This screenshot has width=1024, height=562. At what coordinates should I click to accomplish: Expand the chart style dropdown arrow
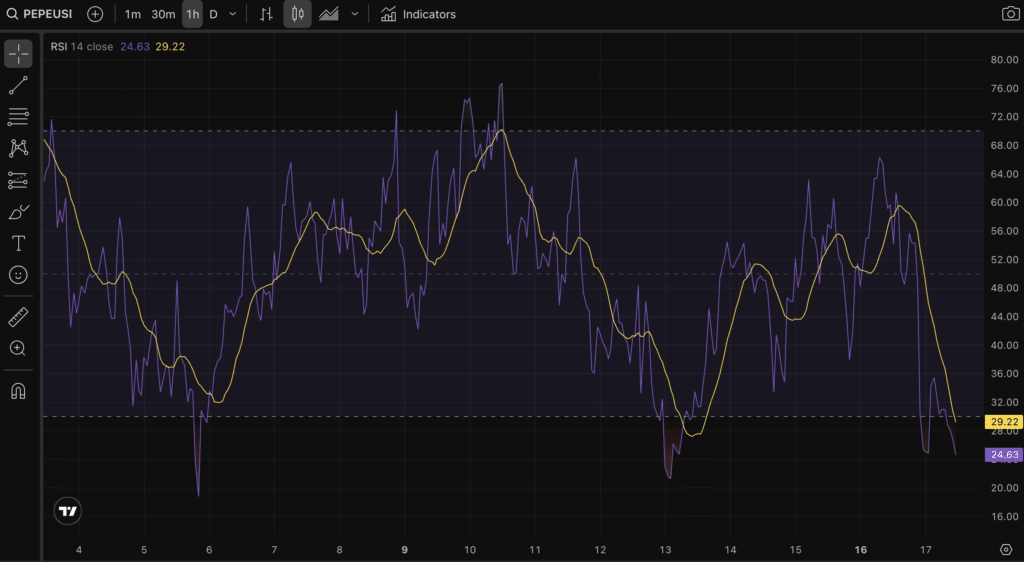[355, 14]
